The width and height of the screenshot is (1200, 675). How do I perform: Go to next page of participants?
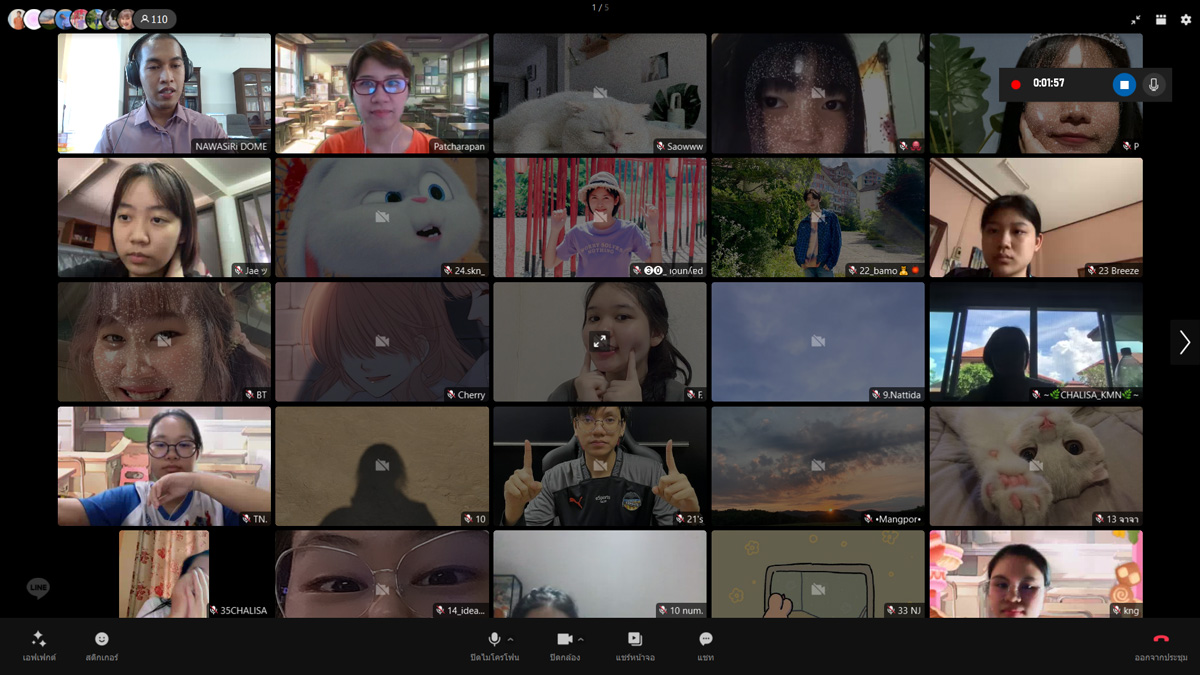click(1184, 342)
